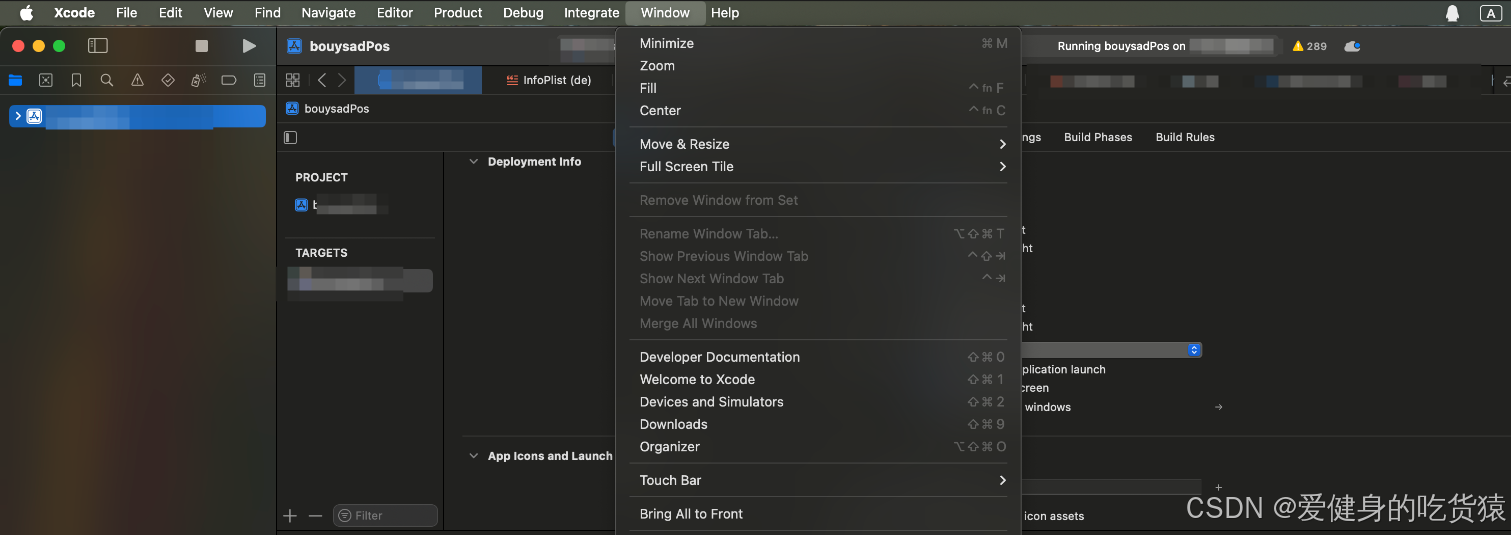Image resolution: width=1511 pixels, height=535 pixels.
Task: Open the Downloads window entry
Action: [818, 425]
